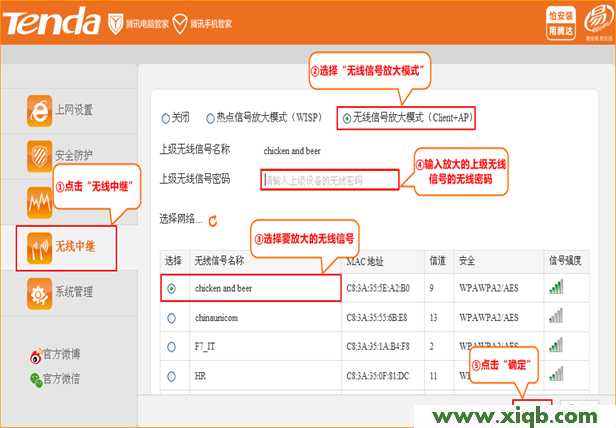
Task: Select the 关闭 radio option
Action: point(165,118)
